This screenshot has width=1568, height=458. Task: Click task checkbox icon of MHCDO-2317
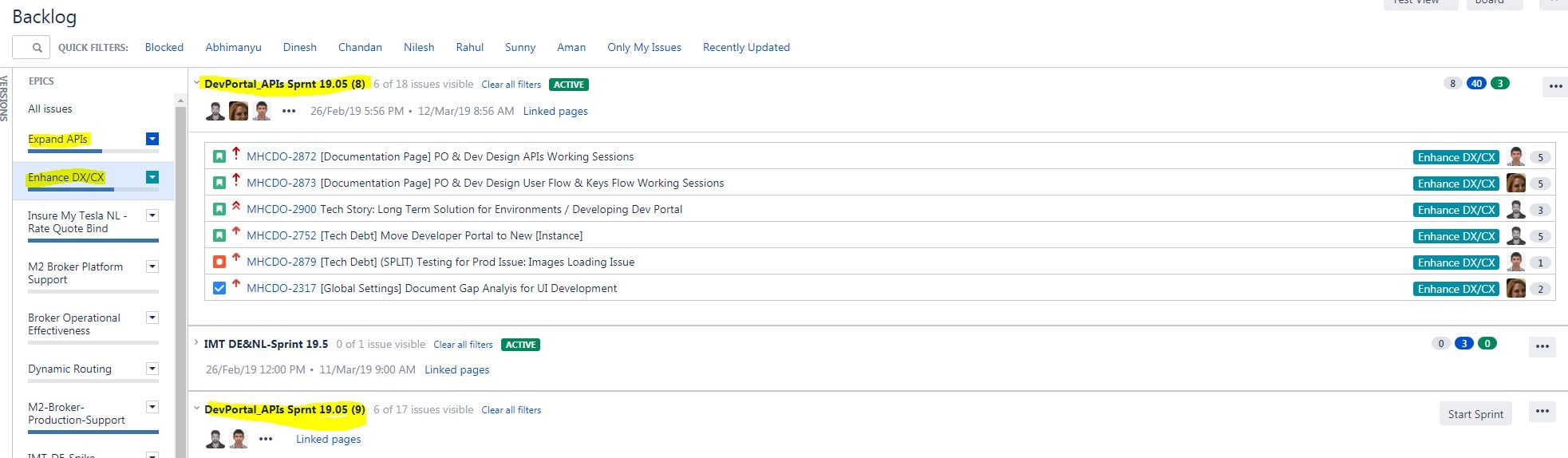tap(219, 289)
